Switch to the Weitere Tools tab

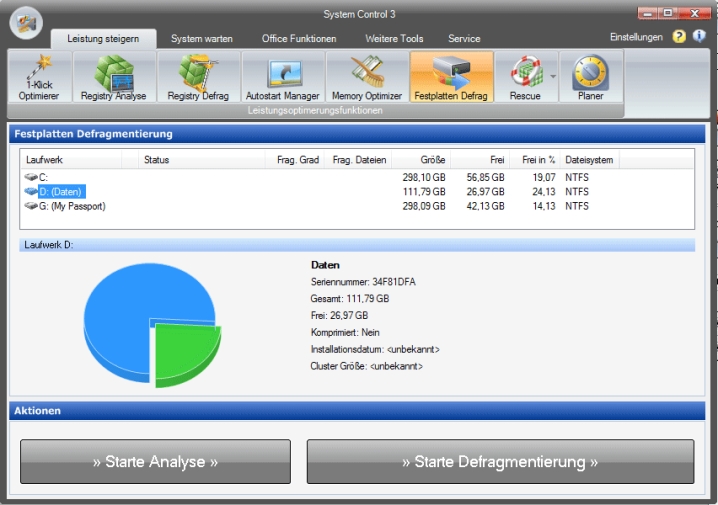(392, 38)
